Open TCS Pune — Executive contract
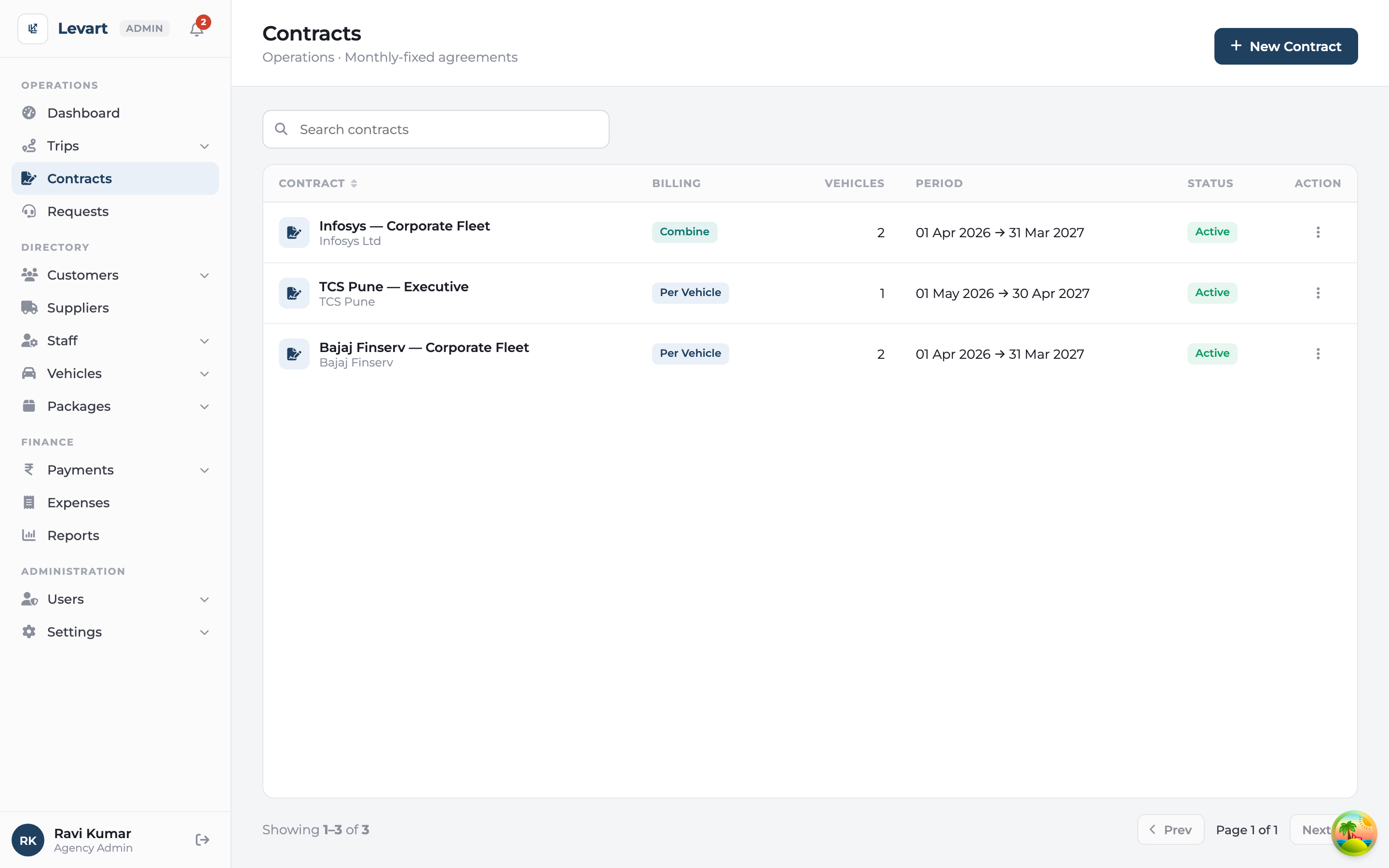This screenshot has height=868, width=1389. 394,286
